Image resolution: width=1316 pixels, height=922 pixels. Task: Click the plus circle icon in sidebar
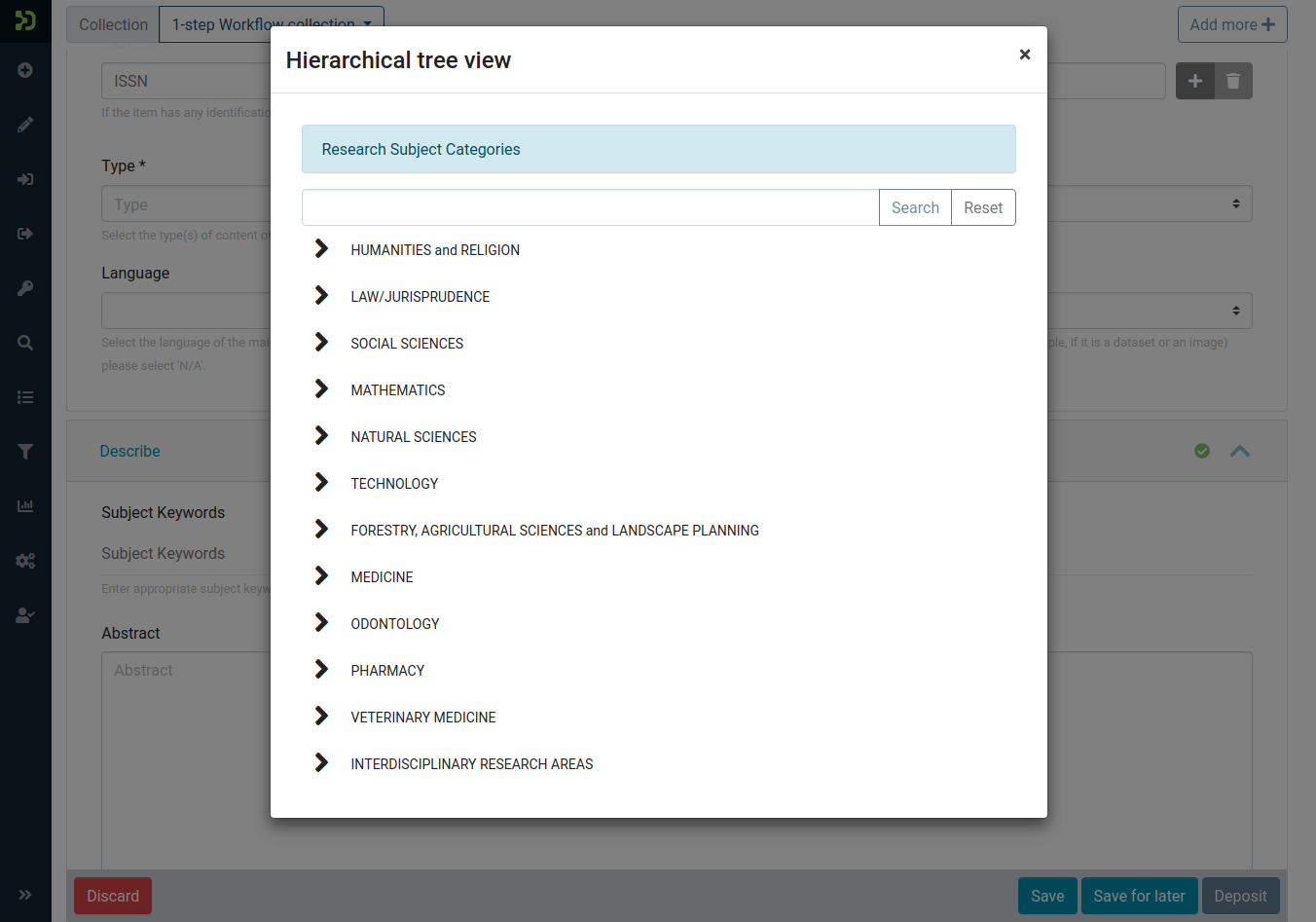point(25,70)
